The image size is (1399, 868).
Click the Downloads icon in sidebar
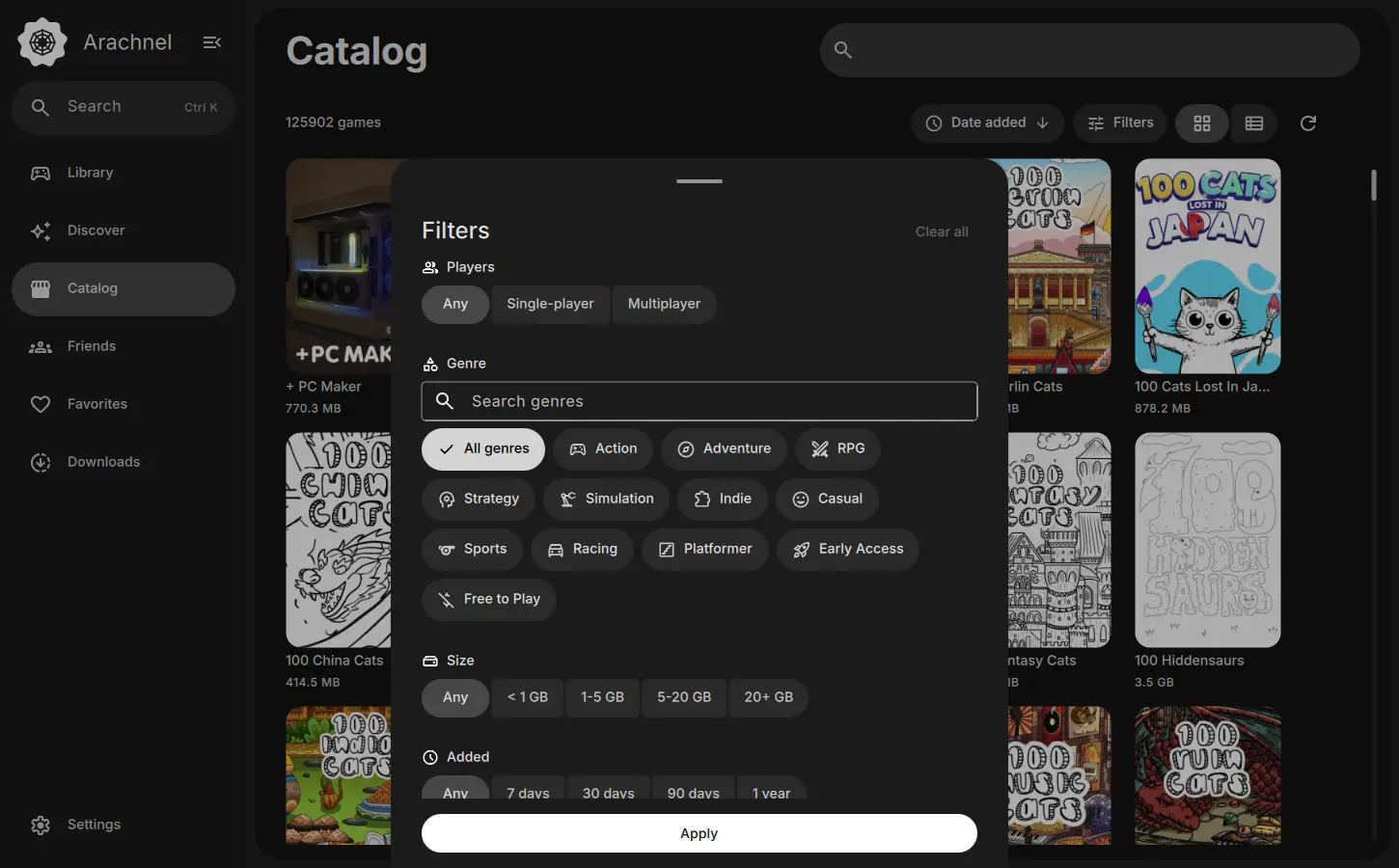pyautogui.click(x=41, y=462)
